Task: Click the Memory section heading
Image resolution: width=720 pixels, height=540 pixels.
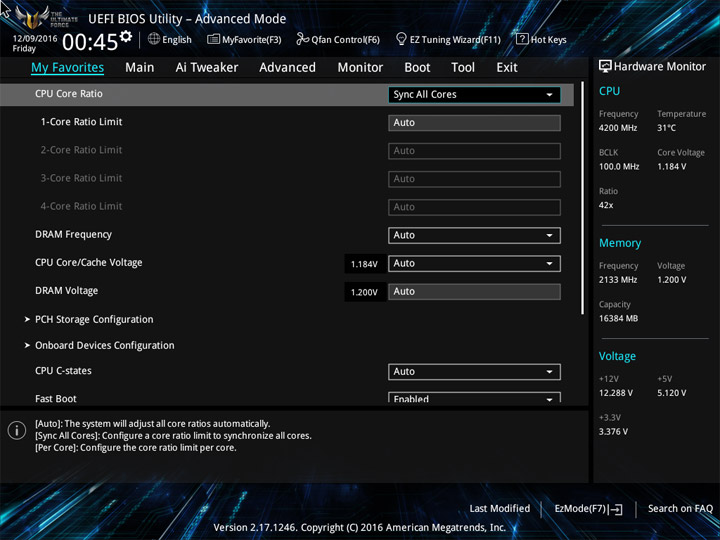Action: click(620, 243)
